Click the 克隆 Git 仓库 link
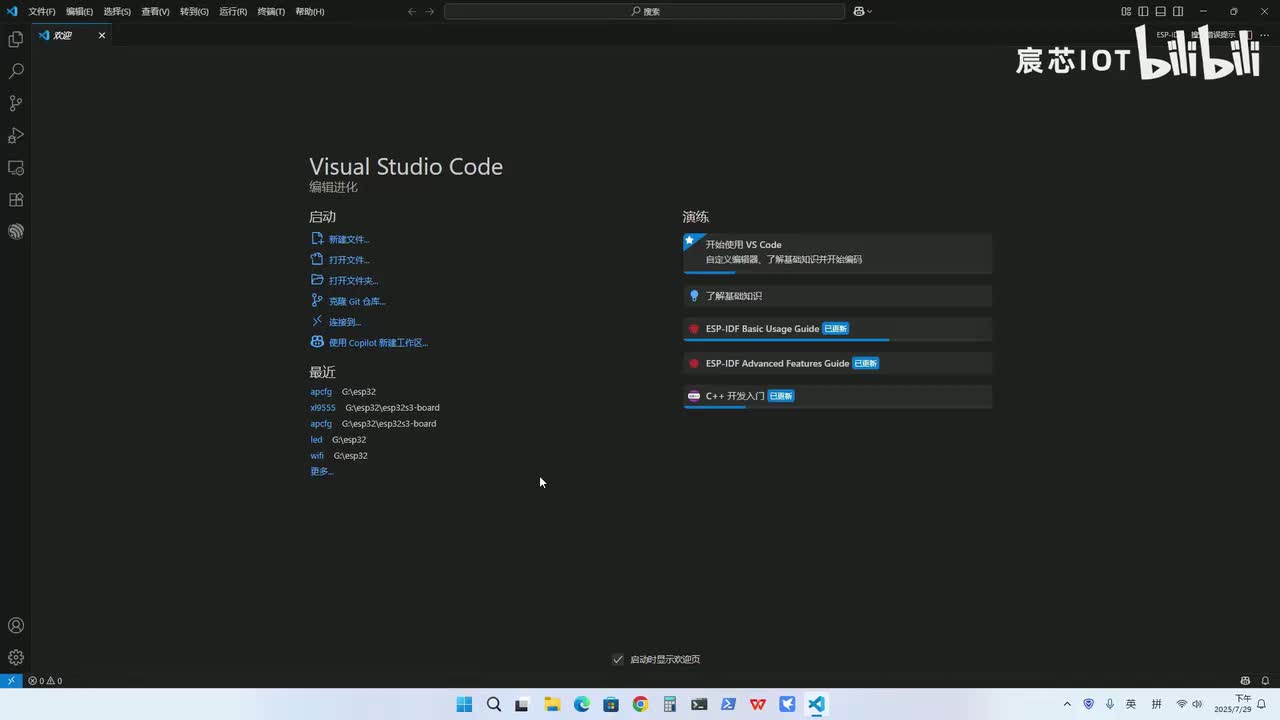 pyautogui.click(x=357, y=301)
